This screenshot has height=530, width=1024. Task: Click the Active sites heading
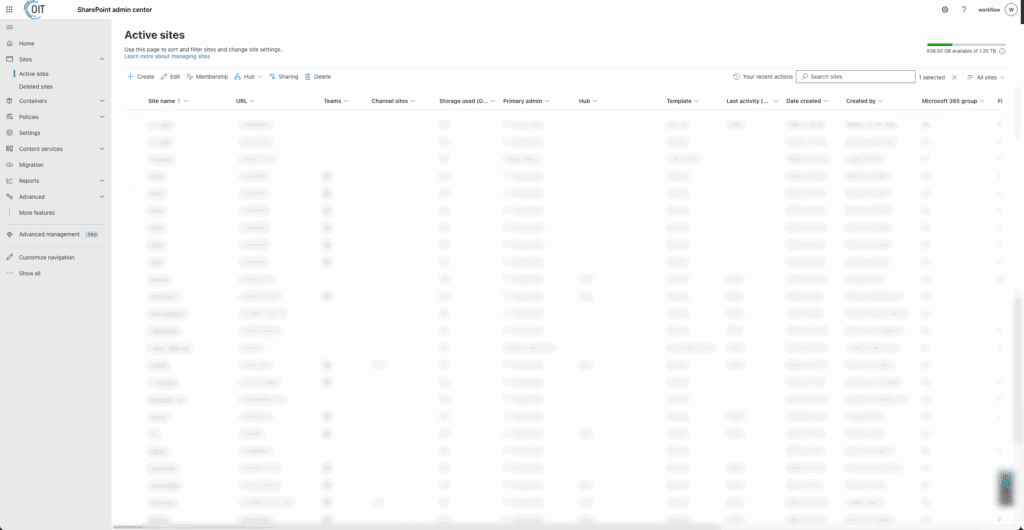click(154, 35)
